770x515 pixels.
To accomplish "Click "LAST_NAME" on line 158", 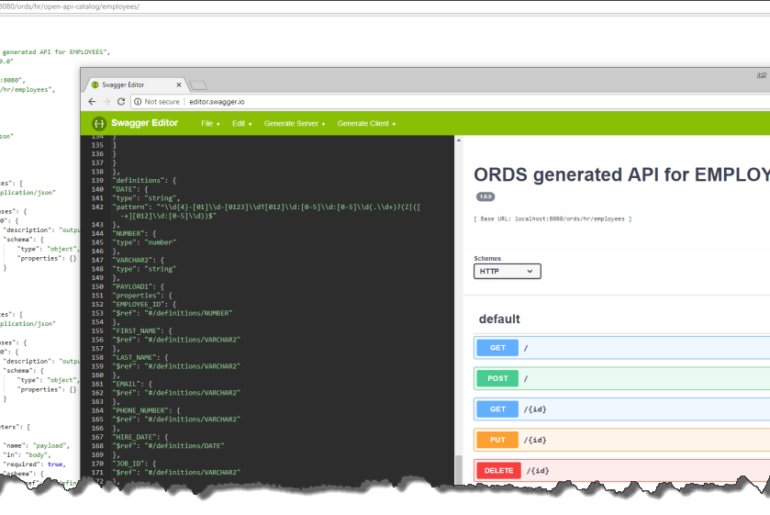I will tap(140, 357).
